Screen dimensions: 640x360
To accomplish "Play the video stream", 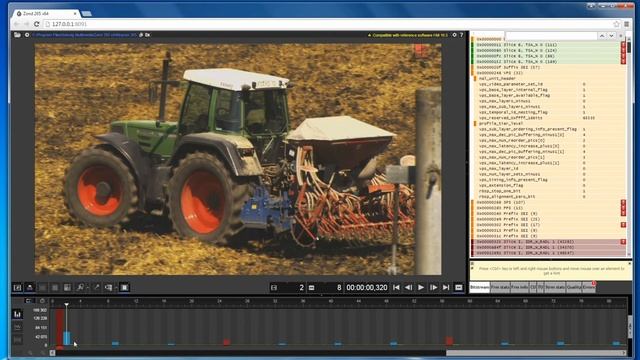I will 421,288.
